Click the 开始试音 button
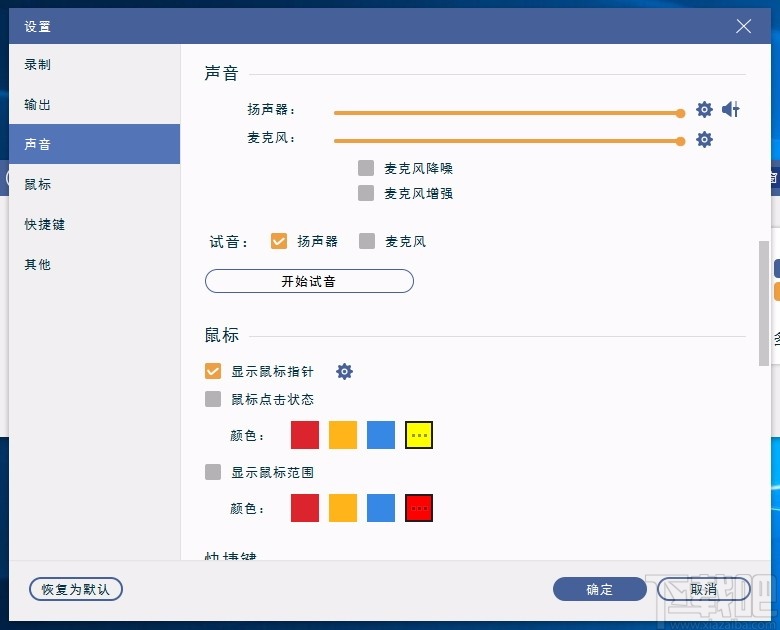780x630 pixels. (309, 281)
